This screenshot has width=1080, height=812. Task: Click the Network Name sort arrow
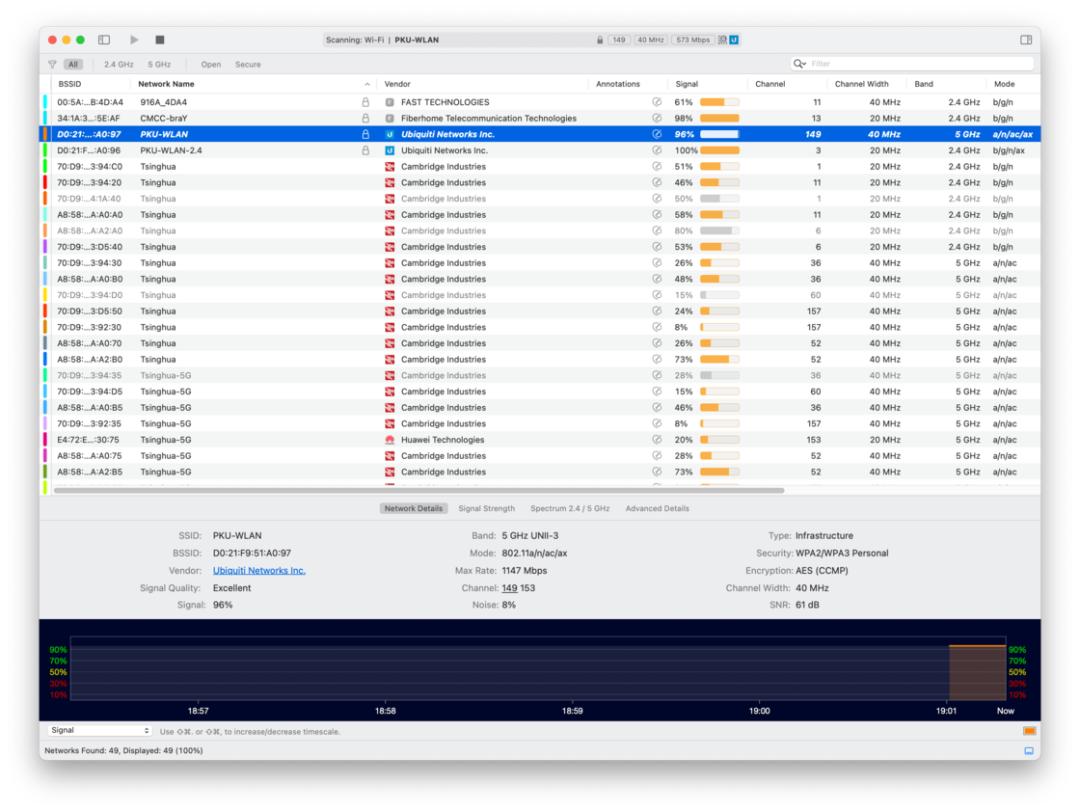(367, 84)
